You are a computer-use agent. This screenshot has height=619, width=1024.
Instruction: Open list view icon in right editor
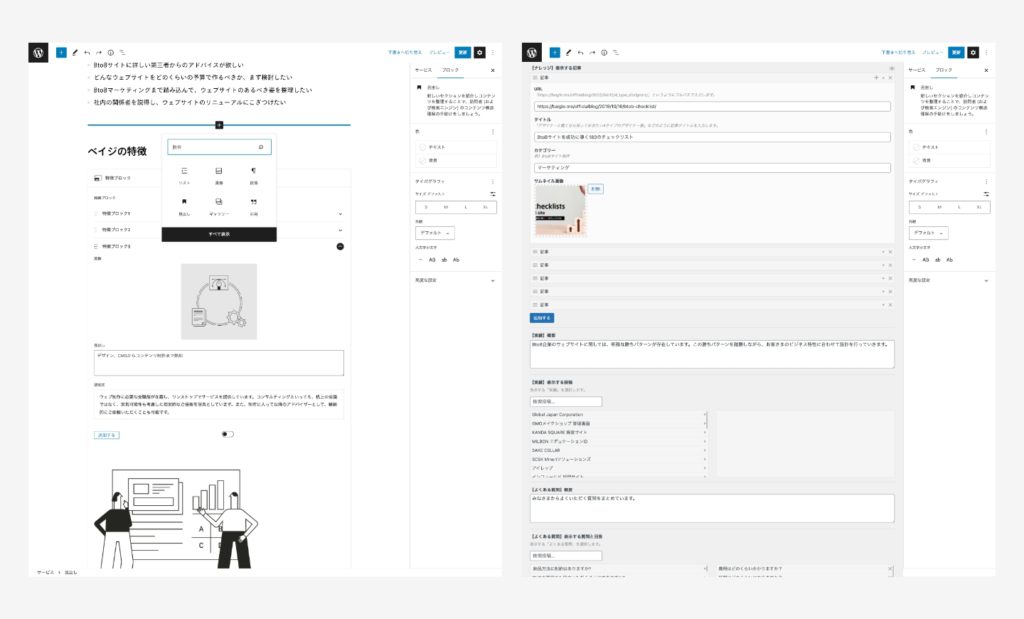tap(616, 52)
